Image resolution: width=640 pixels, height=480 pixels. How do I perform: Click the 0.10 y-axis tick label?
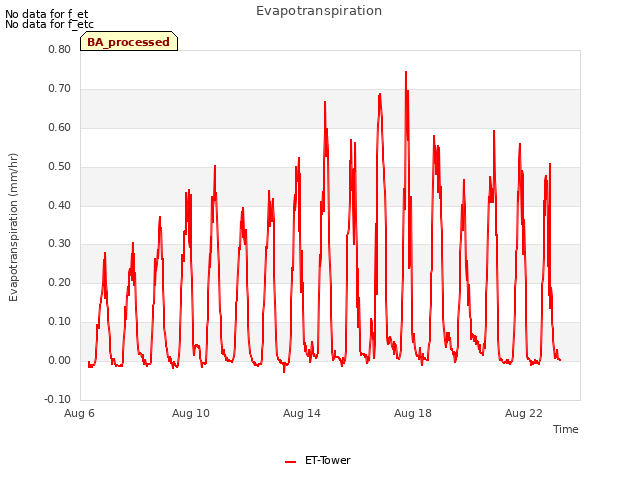59,321
